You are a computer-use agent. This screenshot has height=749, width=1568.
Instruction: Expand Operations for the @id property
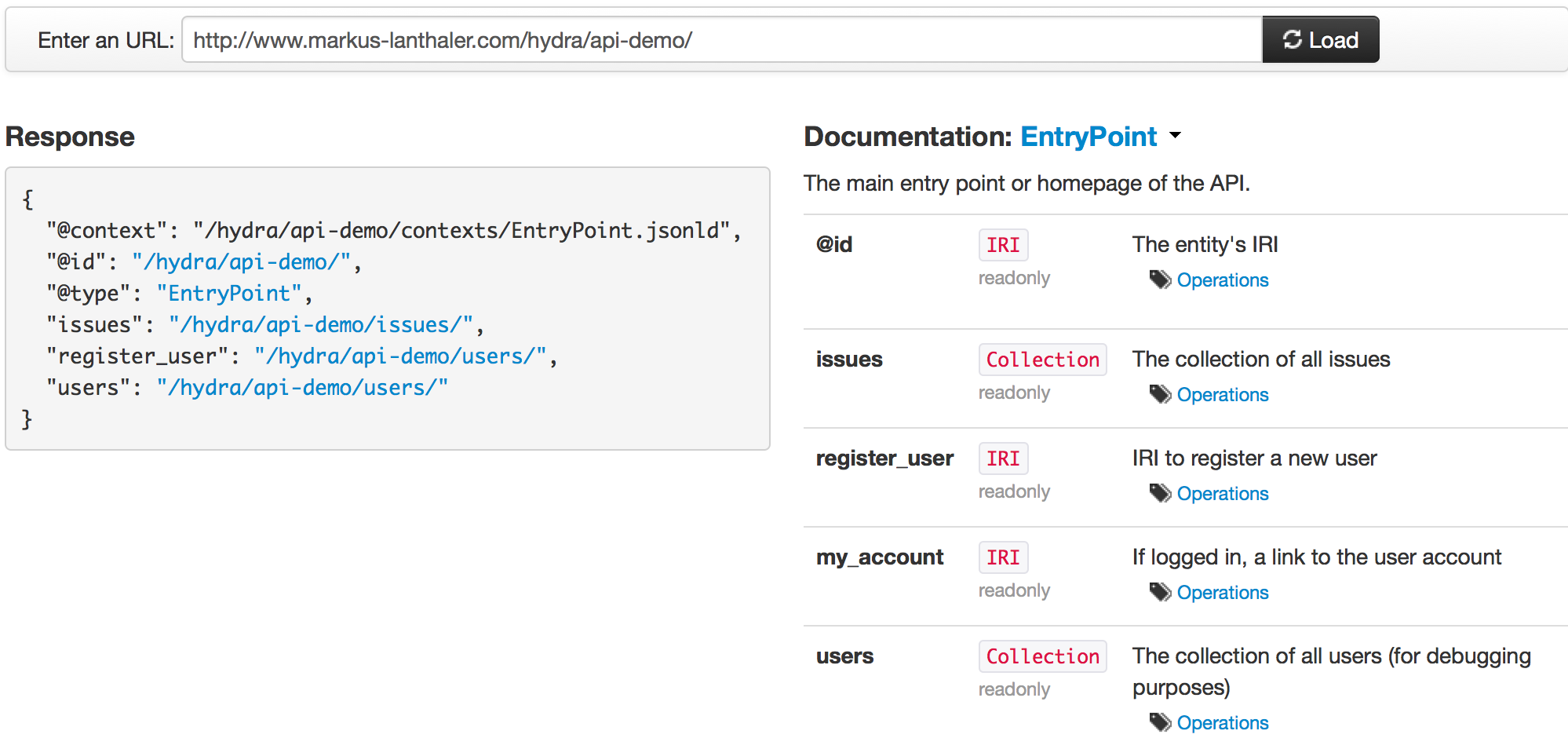pos(1222,280)
